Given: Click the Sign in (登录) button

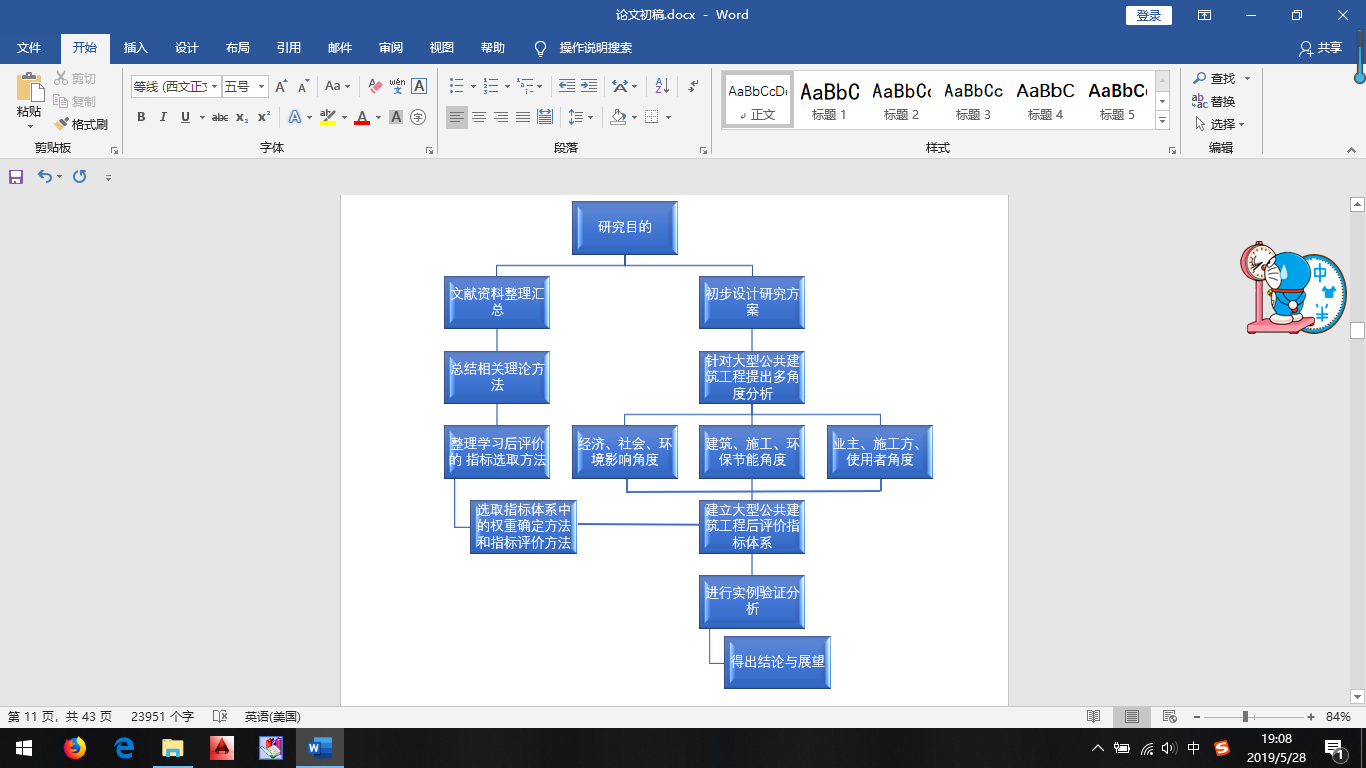Looking at the screenshot, I should pos(1149,15).
